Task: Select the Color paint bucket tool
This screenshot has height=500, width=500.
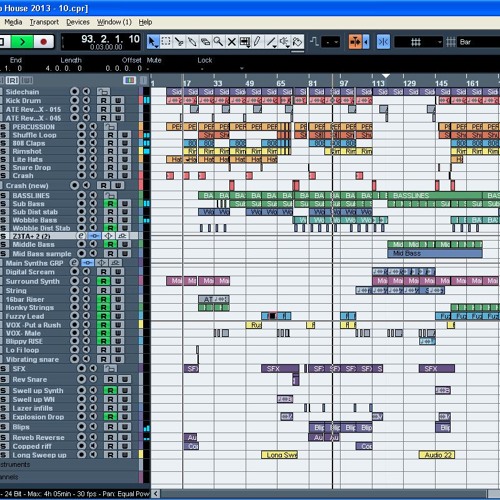Action: [297, 42]
